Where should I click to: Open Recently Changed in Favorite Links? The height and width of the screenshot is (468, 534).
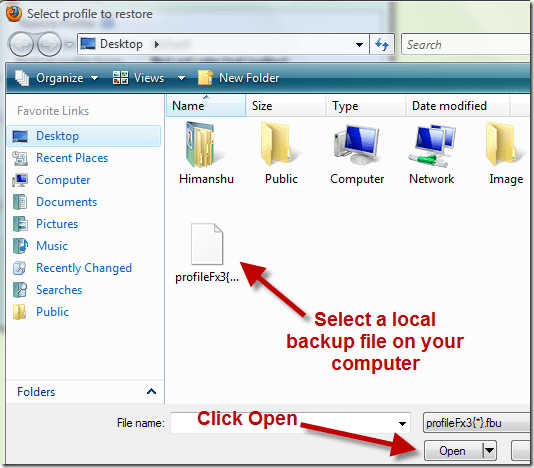[84, 268]
